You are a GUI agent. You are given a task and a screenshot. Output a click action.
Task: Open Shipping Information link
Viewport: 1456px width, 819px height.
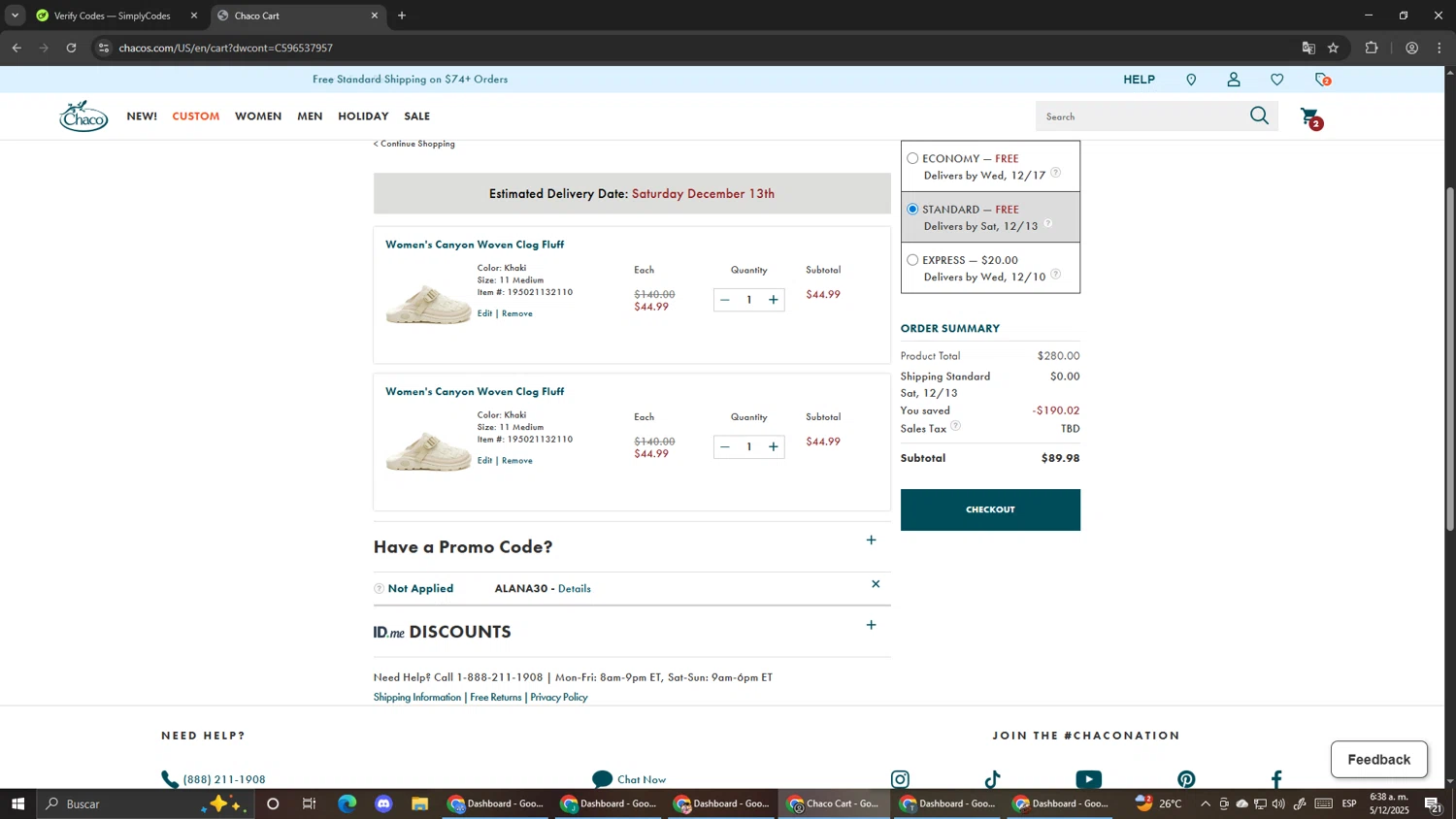coord(417,698)
